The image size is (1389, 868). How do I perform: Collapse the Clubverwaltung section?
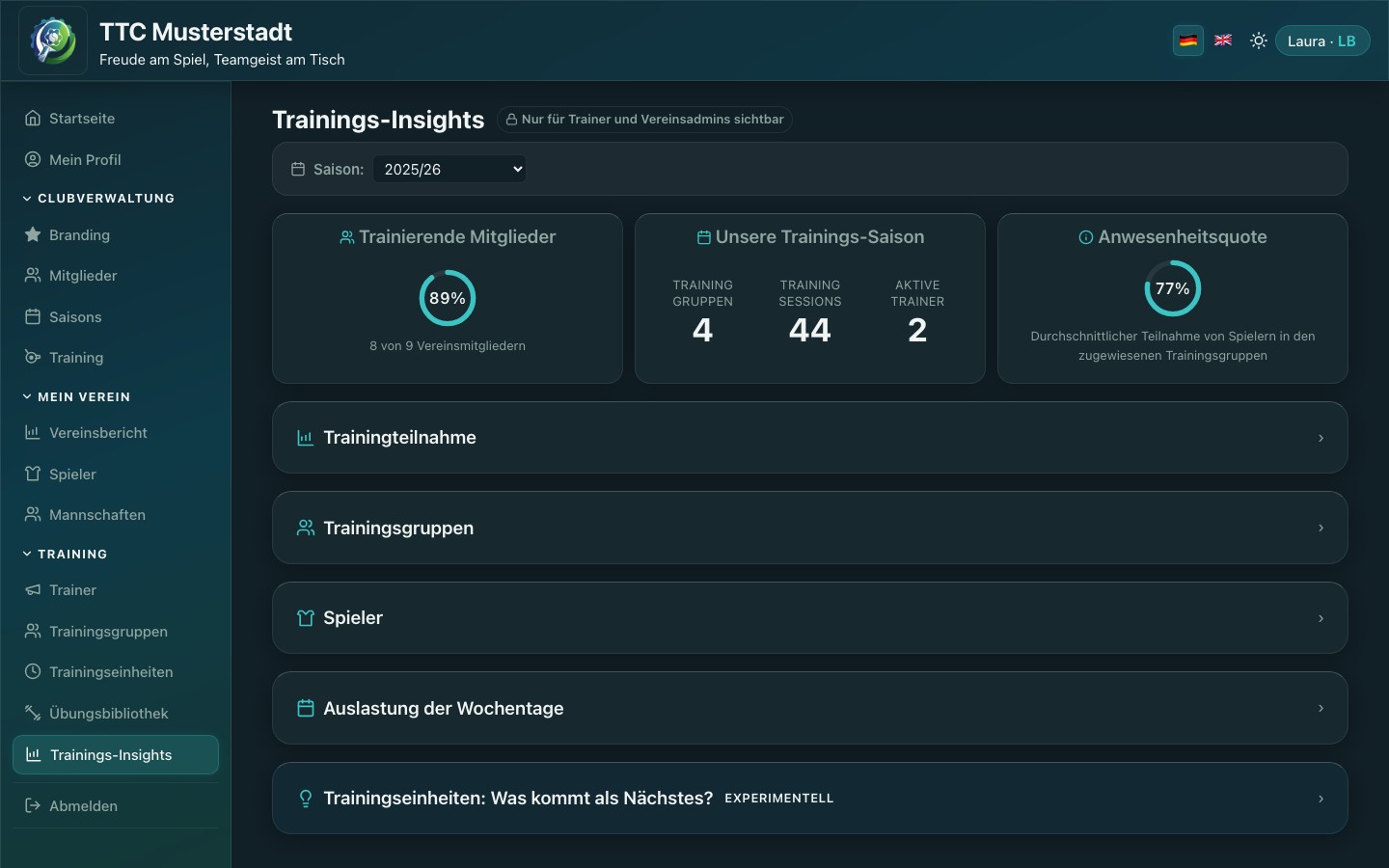click(x=98, y=199)
